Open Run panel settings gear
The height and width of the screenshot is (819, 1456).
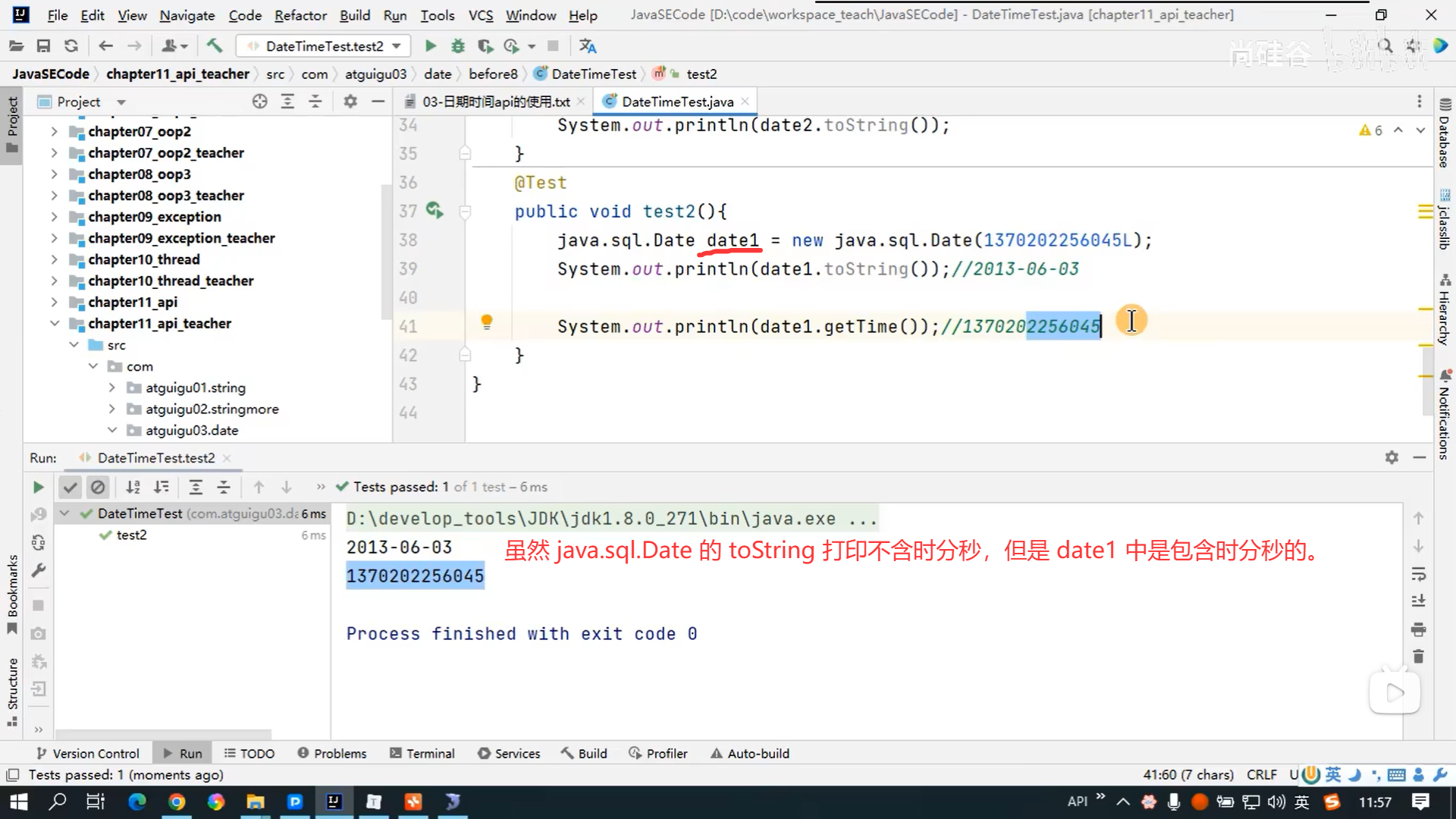tap(1392, 457)
